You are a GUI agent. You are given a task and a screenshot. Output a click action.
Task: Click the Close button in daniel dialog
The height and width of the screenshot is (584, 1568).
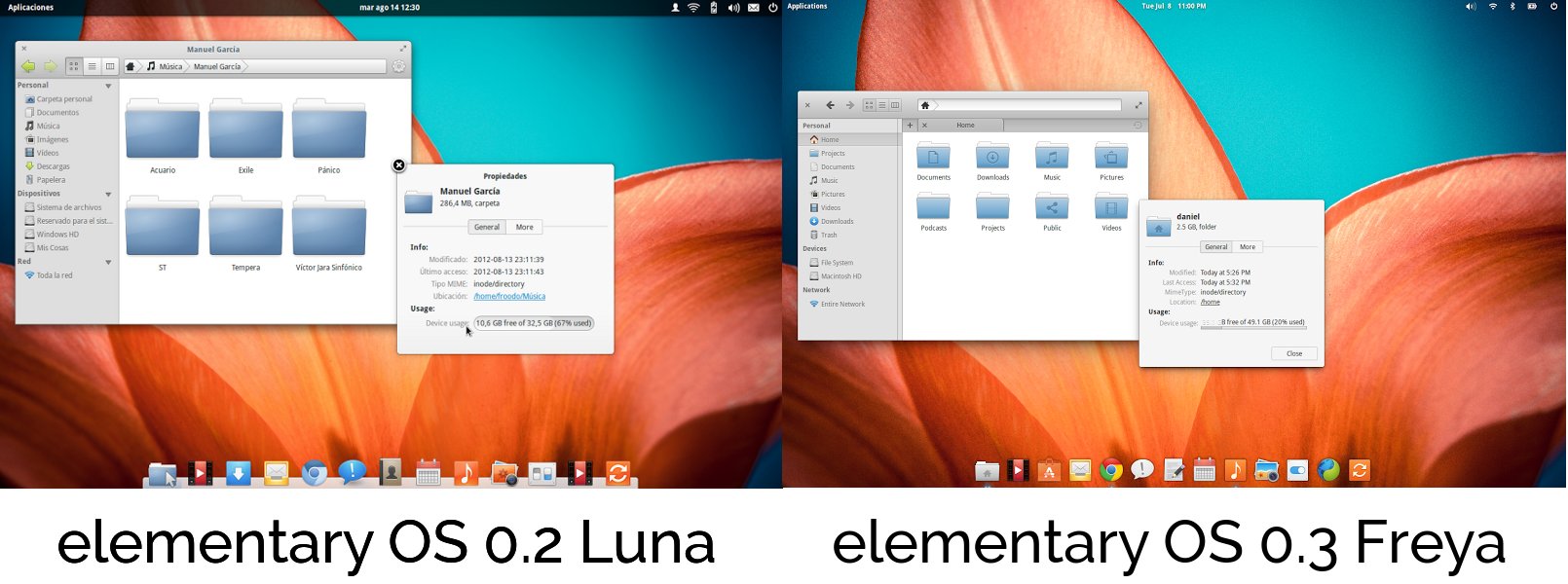(1294, 353)
